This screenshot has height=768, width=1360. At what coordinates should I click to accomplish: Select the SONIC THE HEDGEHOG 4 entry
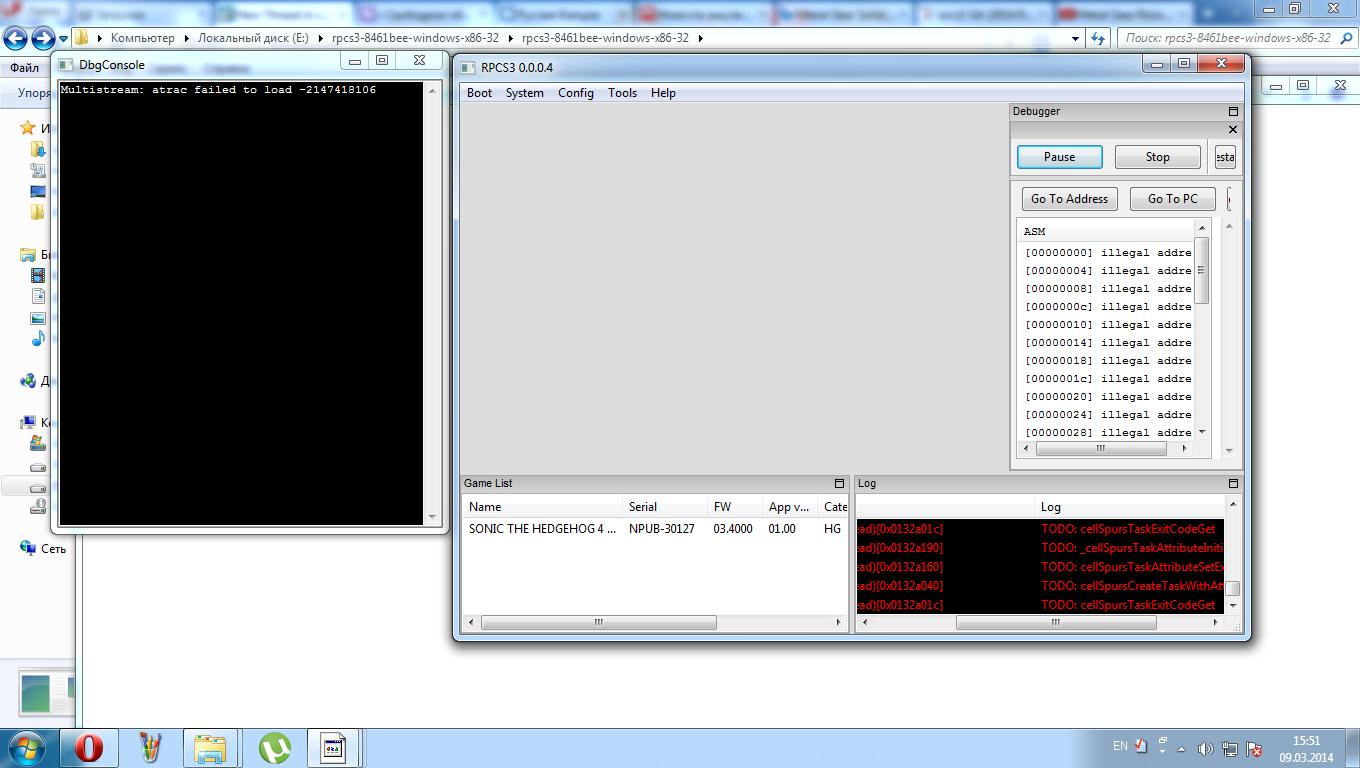pyautogui.click(x=542, y=529)
